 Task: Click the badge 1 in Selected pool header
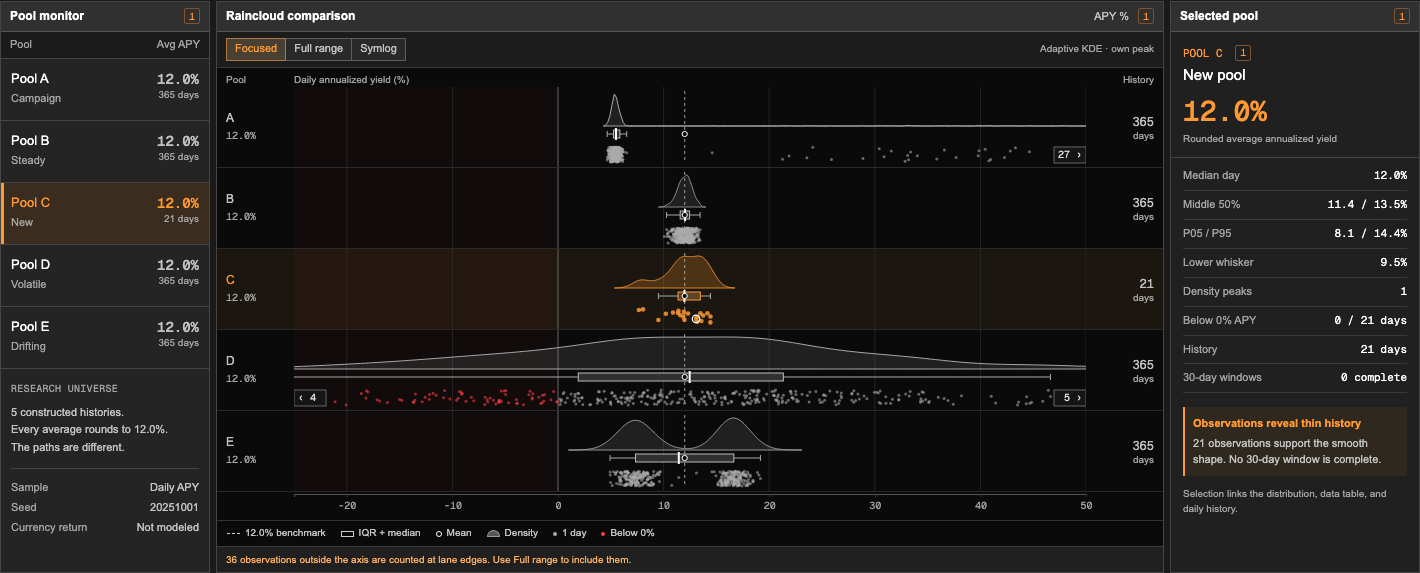point(1402,16)
